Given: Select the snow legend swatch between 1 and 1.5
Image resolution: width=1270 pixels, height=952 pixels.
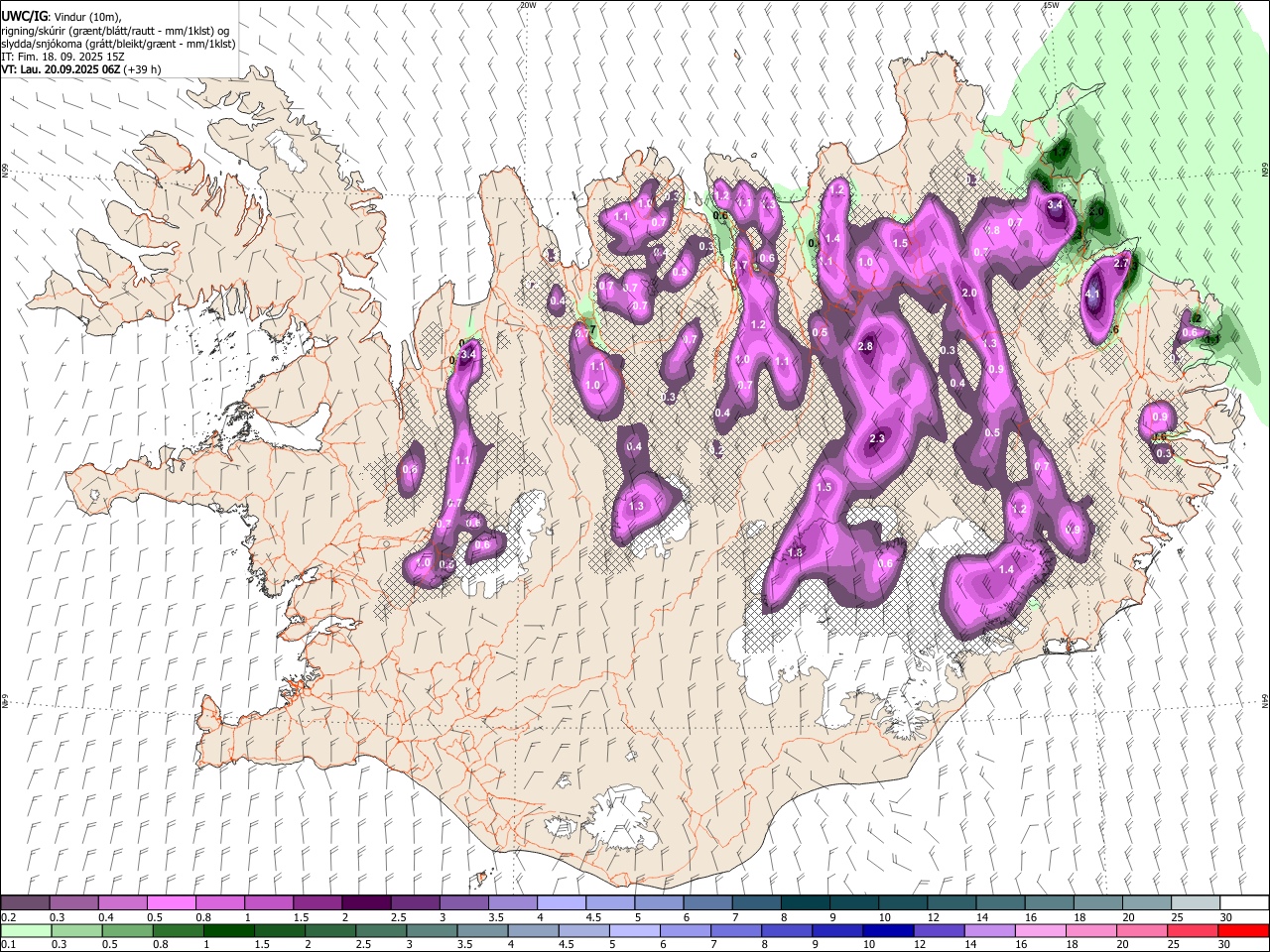Looking at the screenshot, I should [269, 902].
